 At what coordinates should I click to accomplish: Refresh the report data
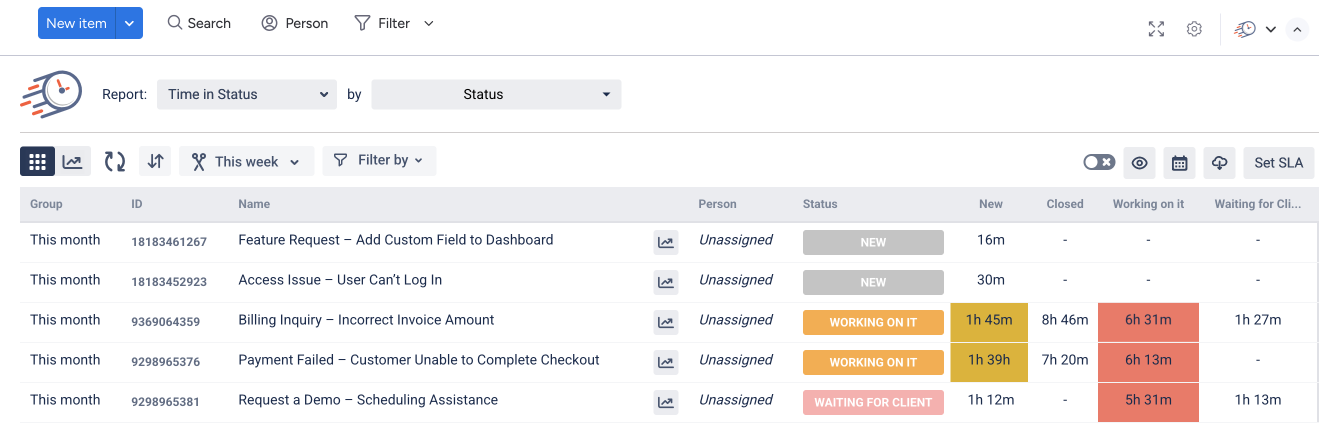[115, 161]
